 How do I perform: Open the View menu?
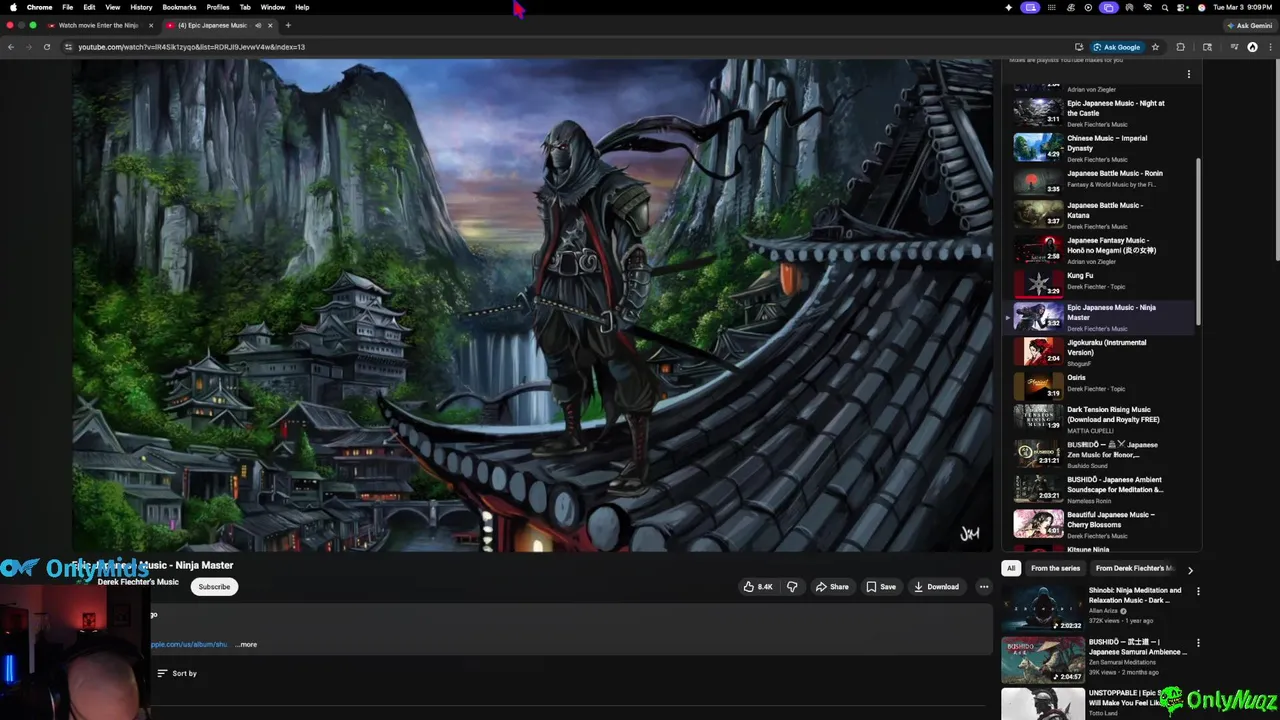(112, 7)
